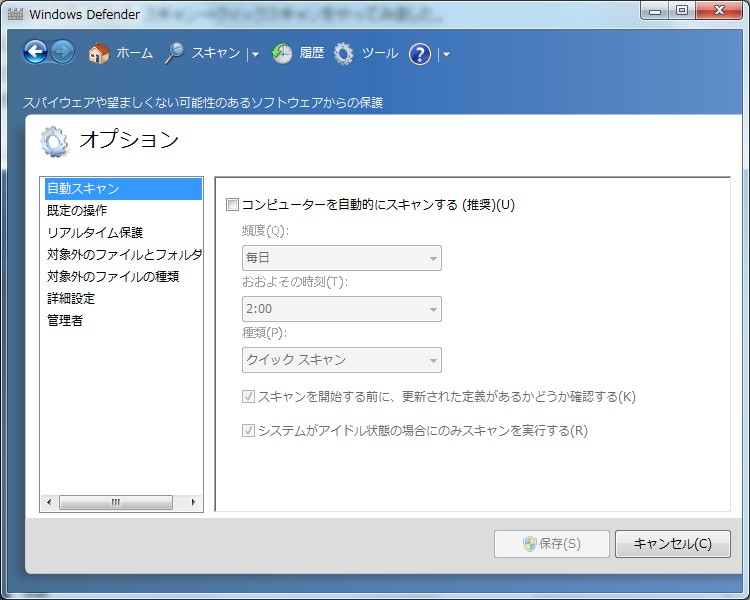Image resolution: width=750 pixels, height=600 pixels.
Task: Click the 保存(S) save button
Action: pyautogui.click(x=551, y=544)
